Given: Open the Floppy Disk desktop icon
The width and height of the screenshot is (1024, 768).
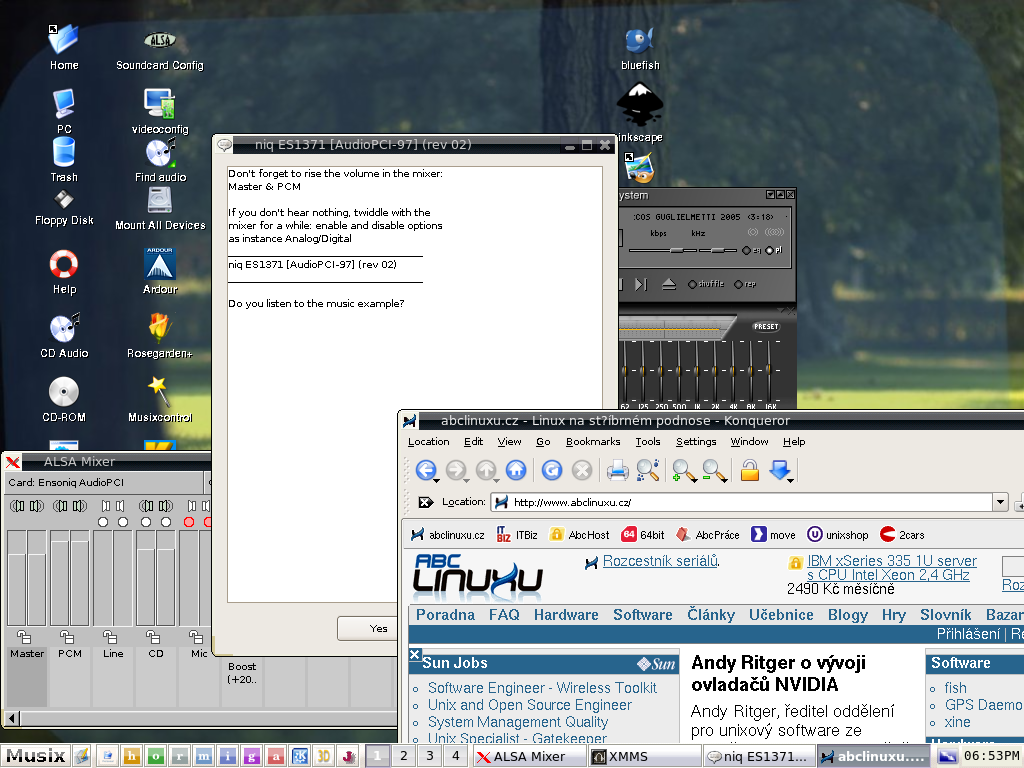Looking at the screenshot, I should coord(64,208).
